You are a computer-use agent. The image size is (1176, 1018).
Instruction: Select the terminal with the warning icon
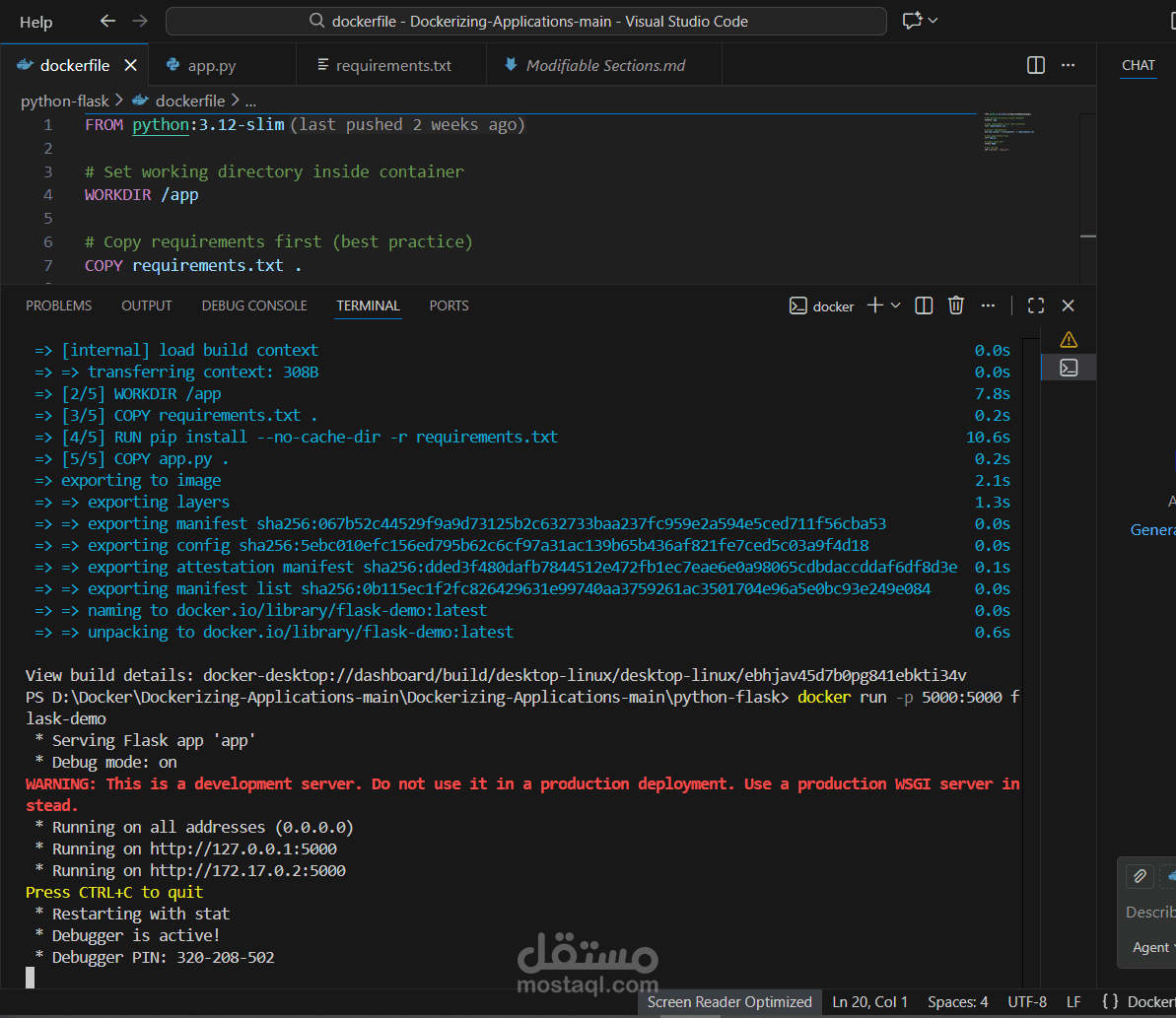1069,340
